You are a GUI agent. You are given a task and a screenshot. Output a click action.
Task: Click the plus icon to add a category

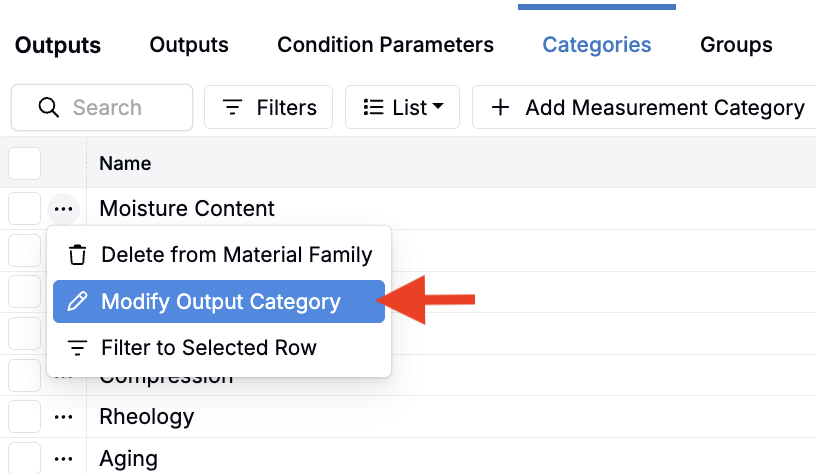501,108
